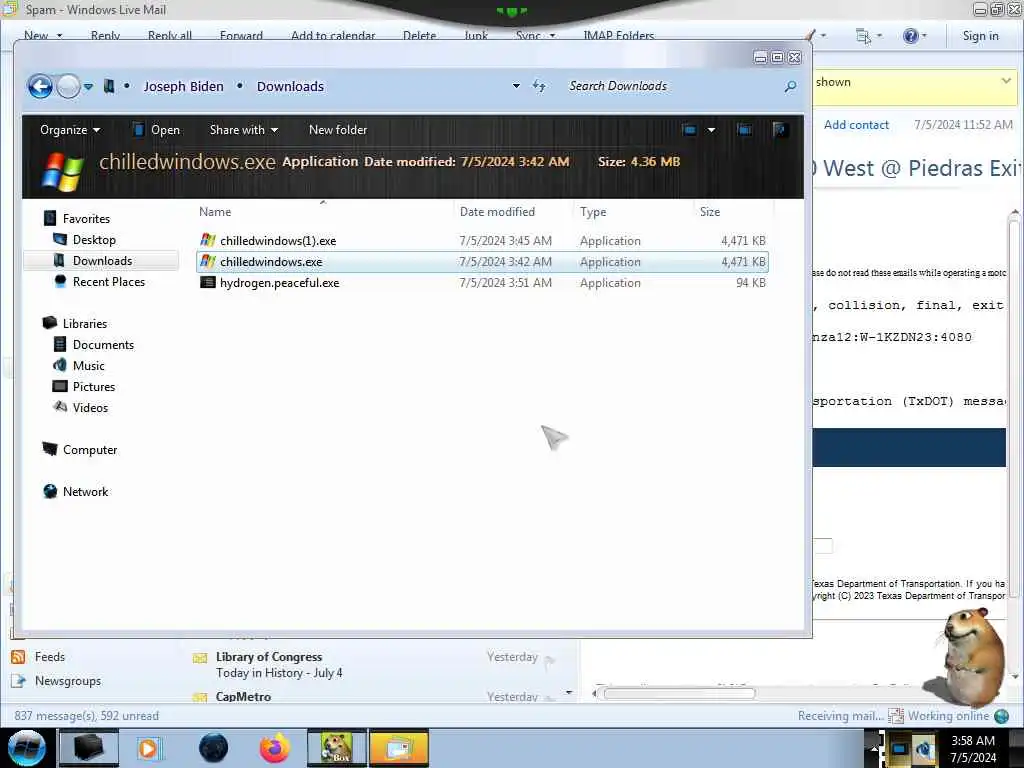Click Favorites in navigation pane
Image resolution: width=1024 pixels, height=768 pixels.
click(x=86, y=219)
